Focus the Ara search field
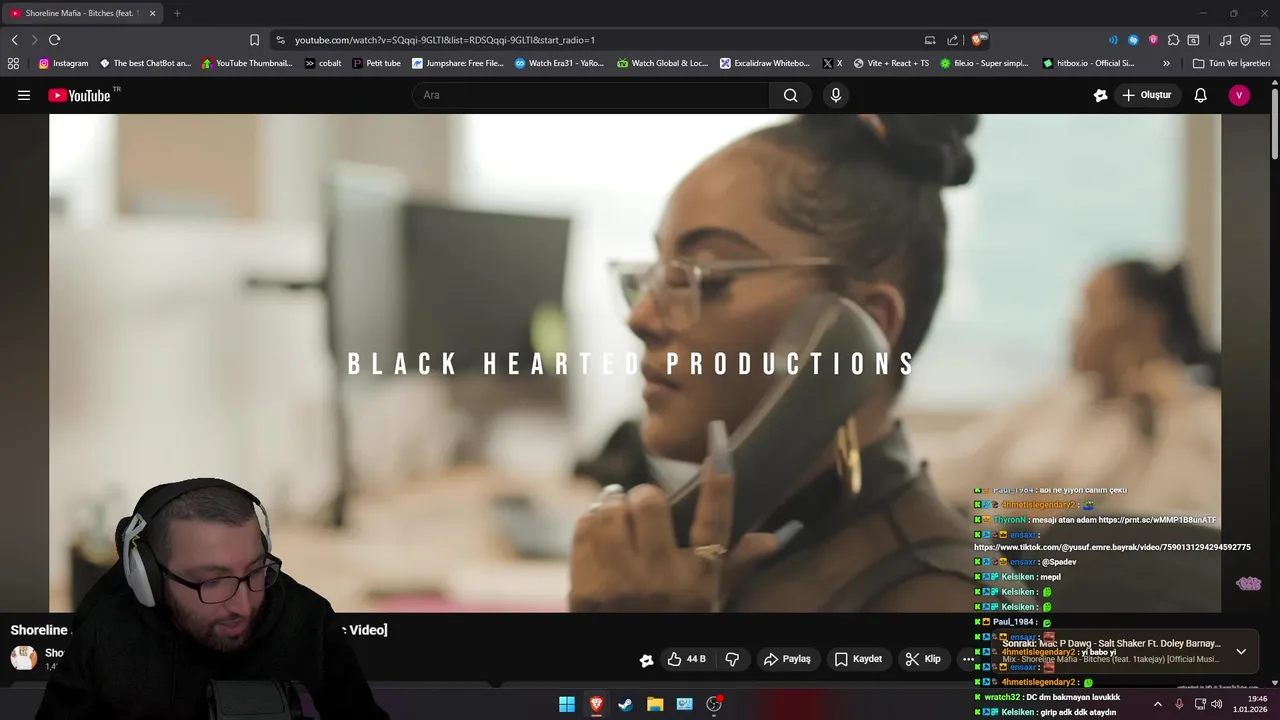The width and height of the screenshot is (1280, 720). [591, 95]
